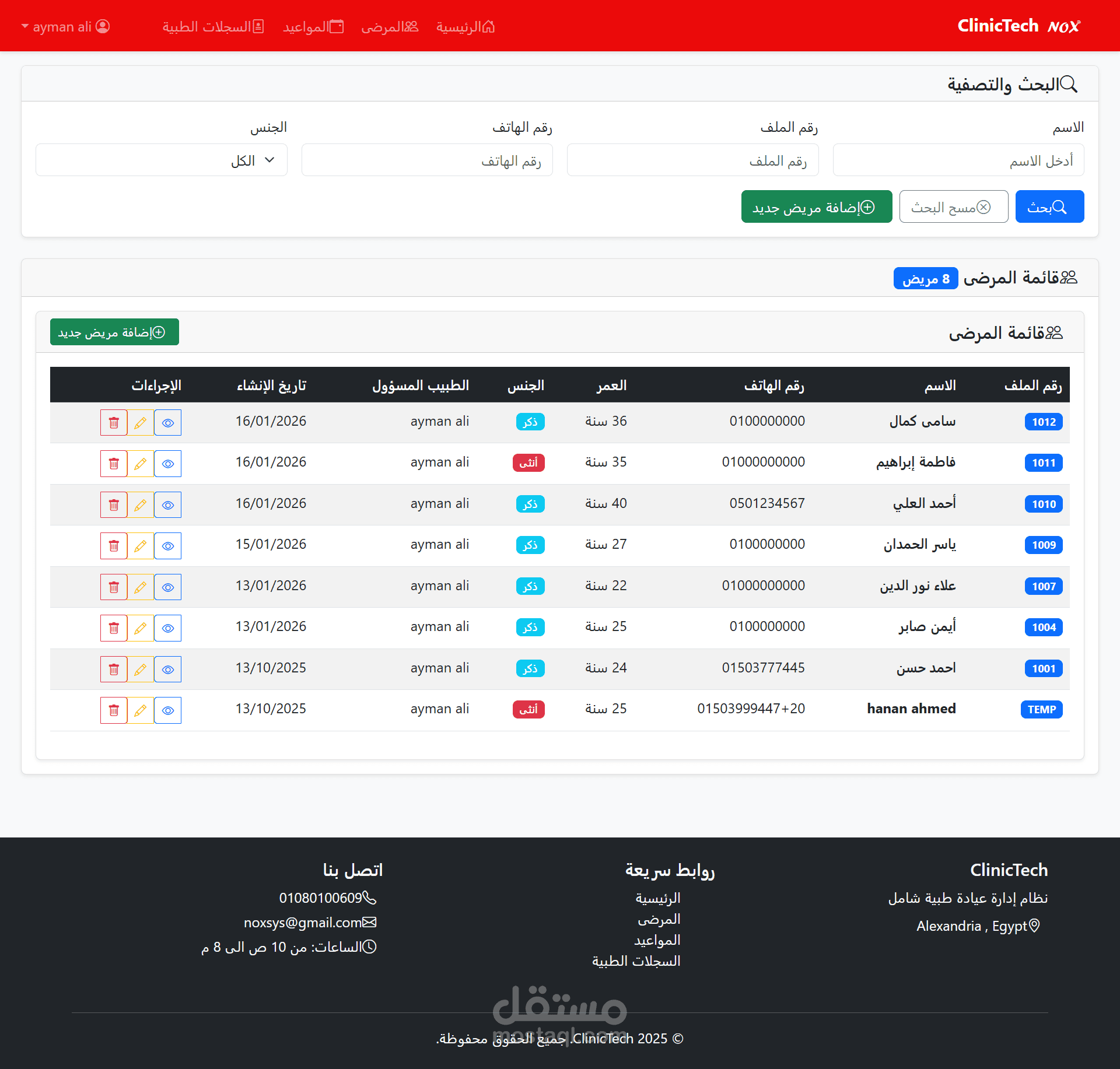
Task: Open المرضى patients nav item
Action: pos(390,27)
